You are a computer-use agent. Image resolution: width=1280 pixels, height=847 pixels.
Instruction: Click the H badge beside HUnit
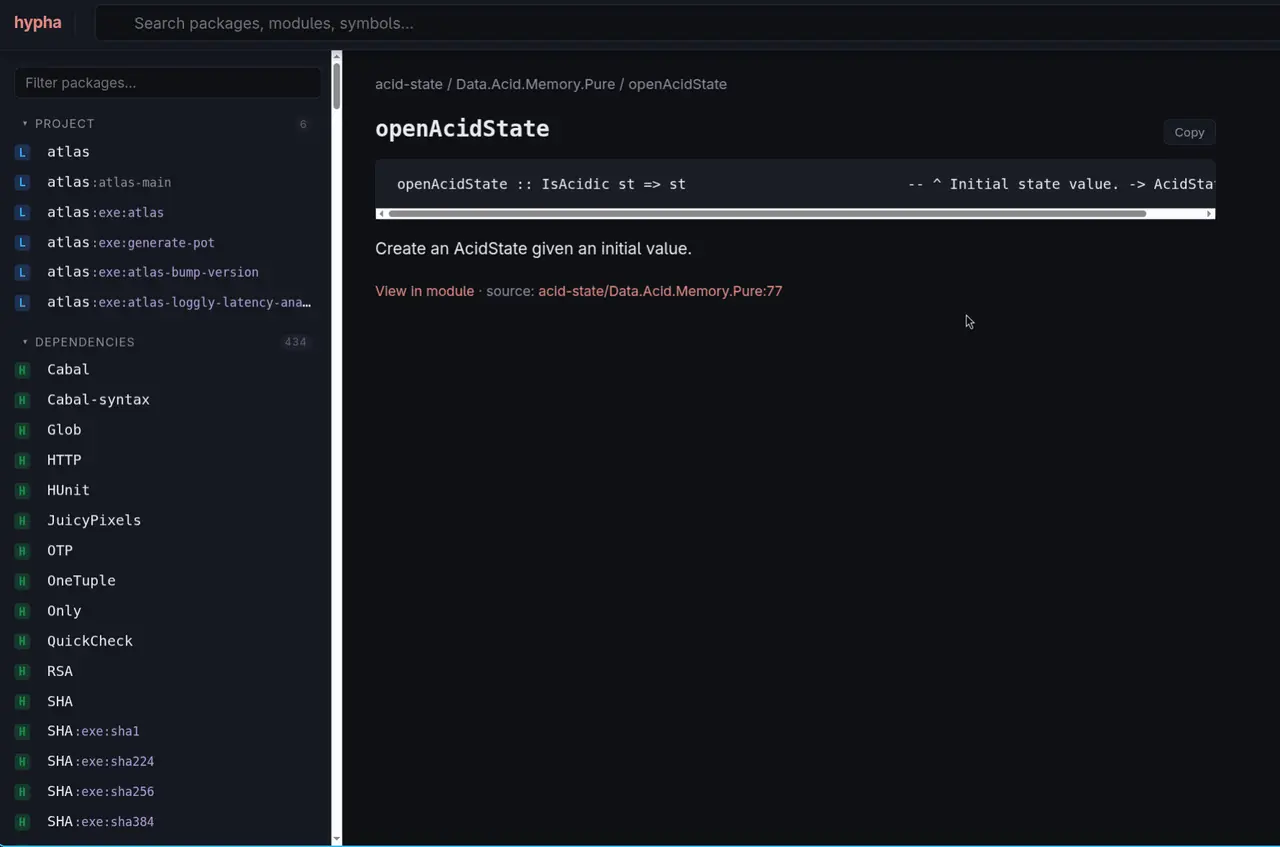(22, 490)
